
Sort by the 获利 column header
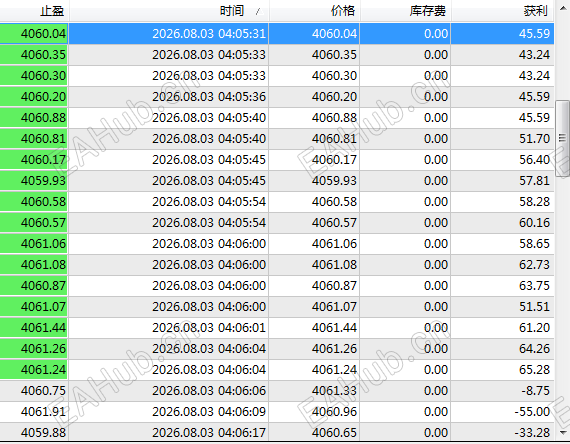[x=502, y=11]
